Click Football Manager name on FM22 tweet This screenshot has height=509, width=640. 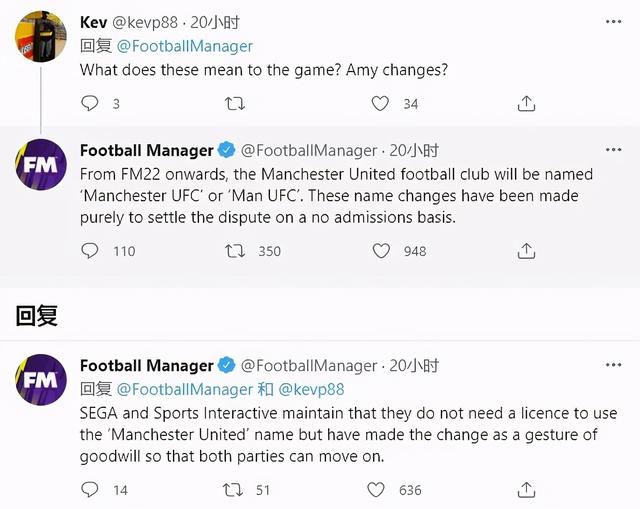[146, 151]
